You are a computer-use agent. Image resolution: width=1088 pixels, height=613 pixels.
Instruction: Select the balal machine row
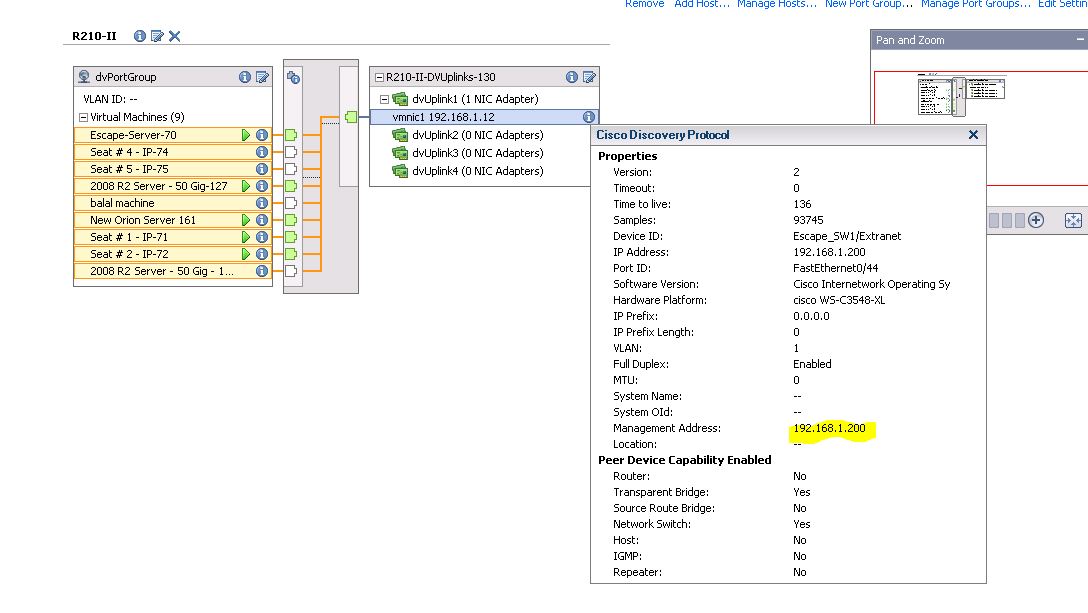coord(172,203)
